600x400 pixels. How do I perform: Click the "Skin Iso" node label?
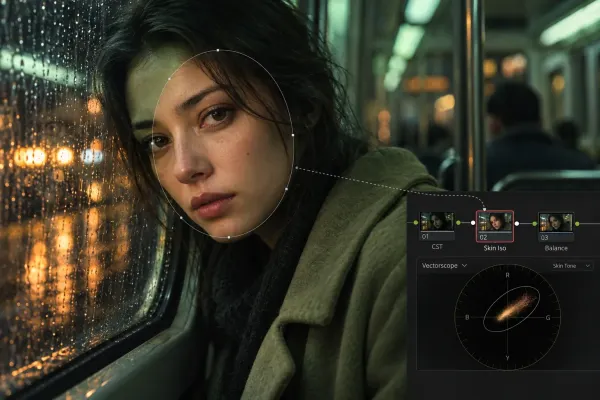tap(495, 248)
